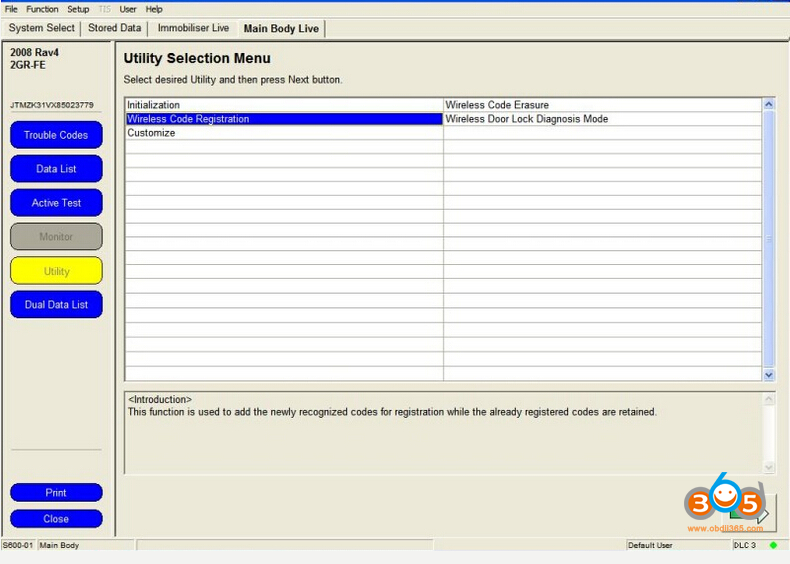Screen dimensions: 790x564
Task: Launch the Active Test function
Action: click(56, 203)
